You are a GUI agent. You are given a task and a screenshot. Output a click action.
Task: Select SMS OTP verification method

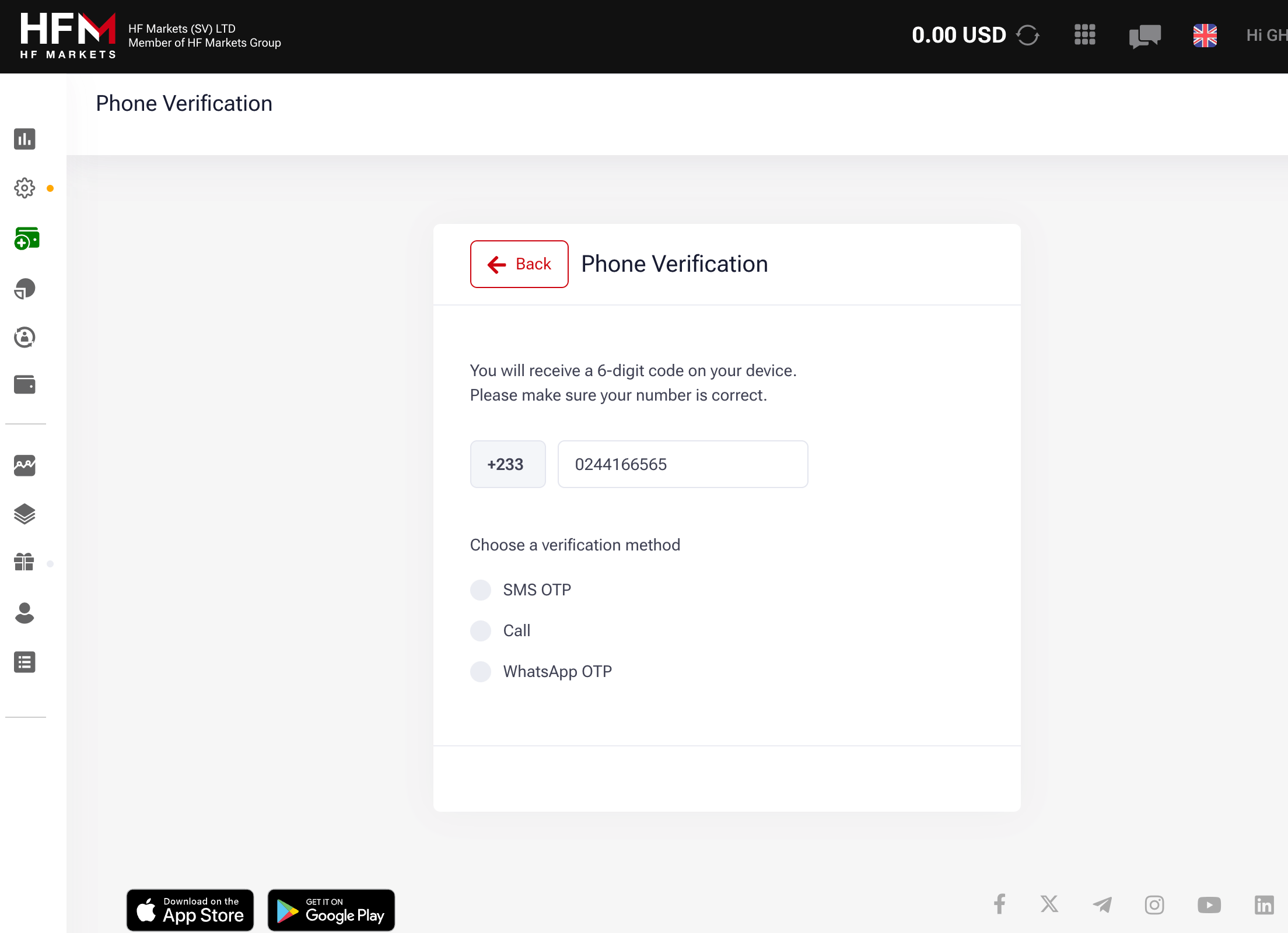coord(481,589)
